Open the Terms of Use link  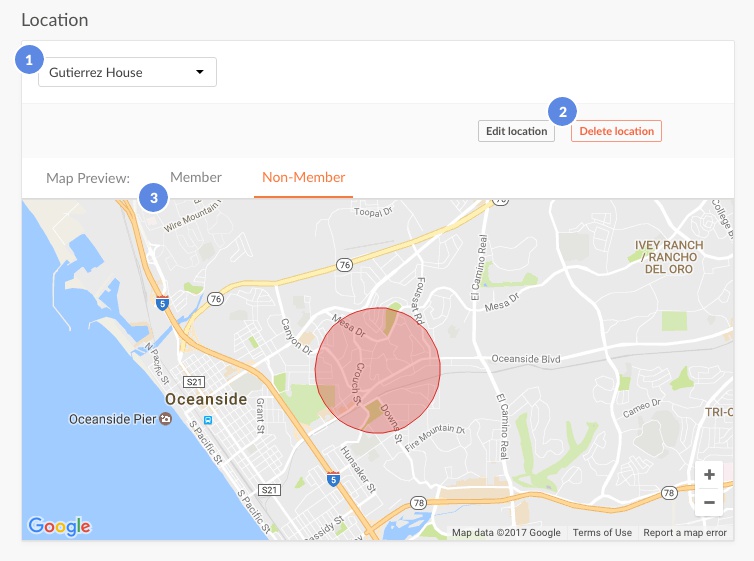tap(602, 533)
